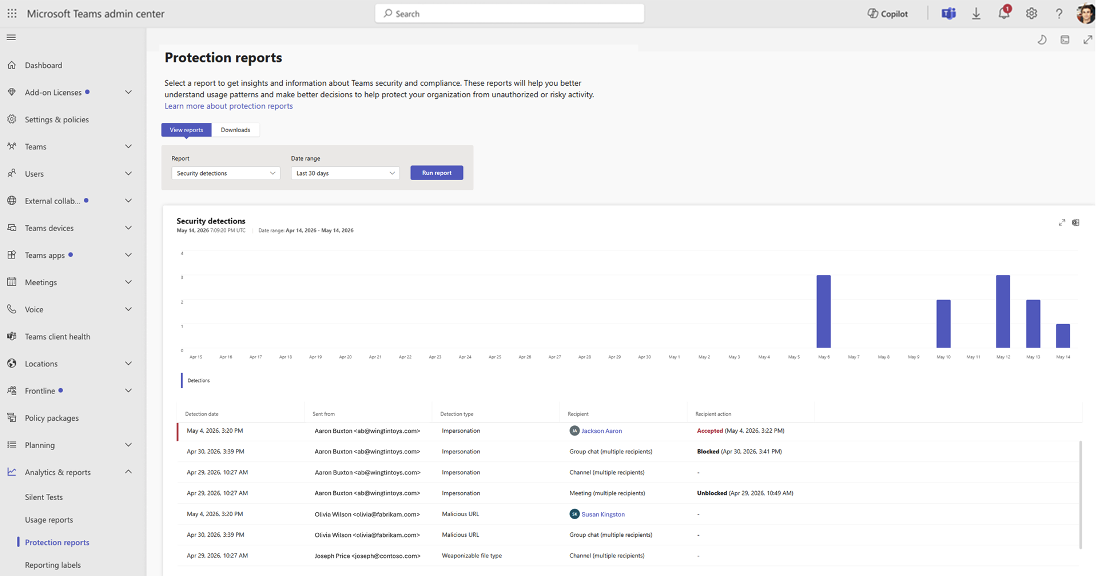Click the 'Accepted' recipient action cell
Screen dimensions: 1100x576
pyautogui.click(x=740, y=431)
